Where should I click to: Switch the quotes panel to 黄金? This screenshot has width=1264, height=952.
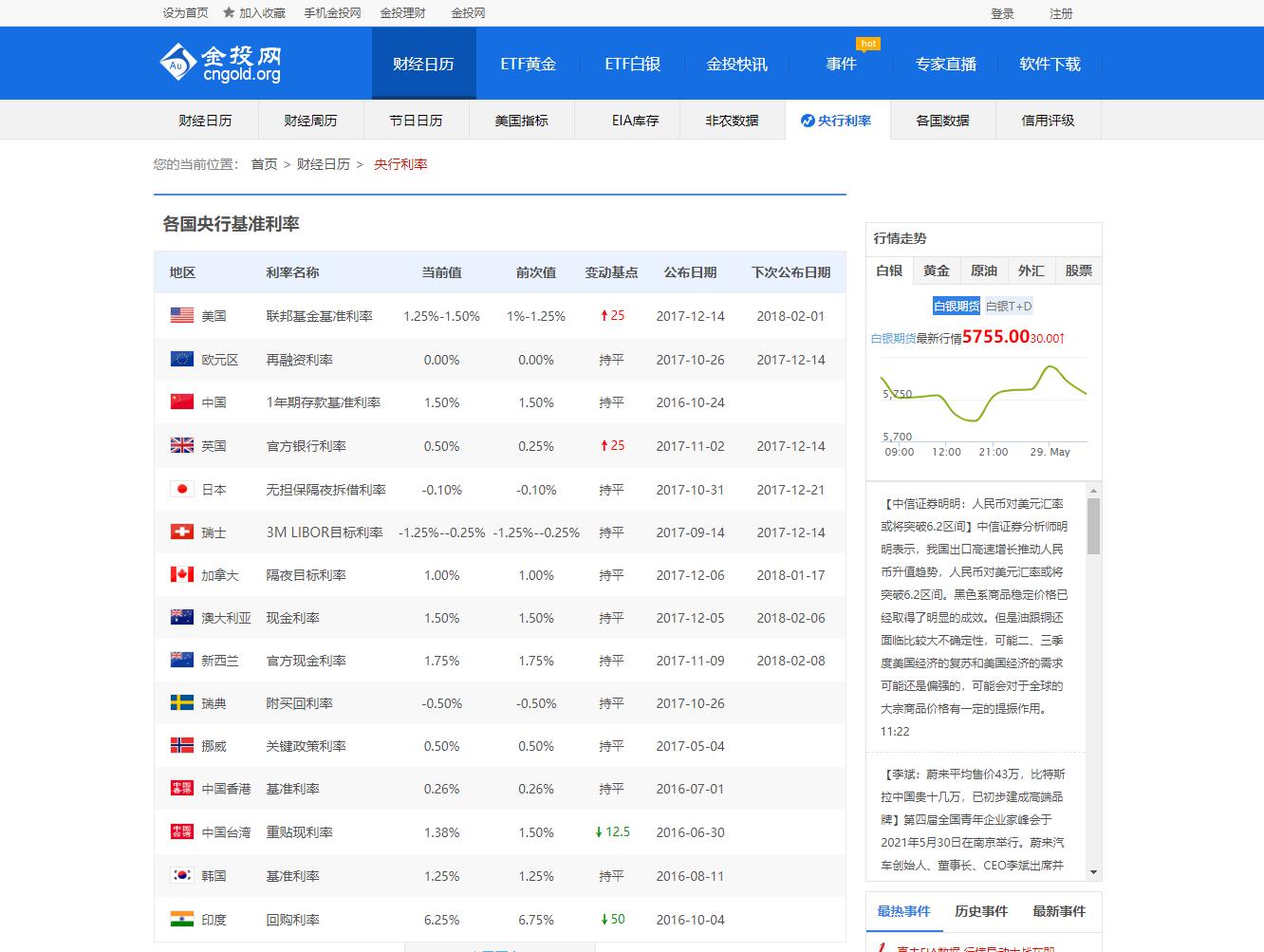tap(936, 271)
